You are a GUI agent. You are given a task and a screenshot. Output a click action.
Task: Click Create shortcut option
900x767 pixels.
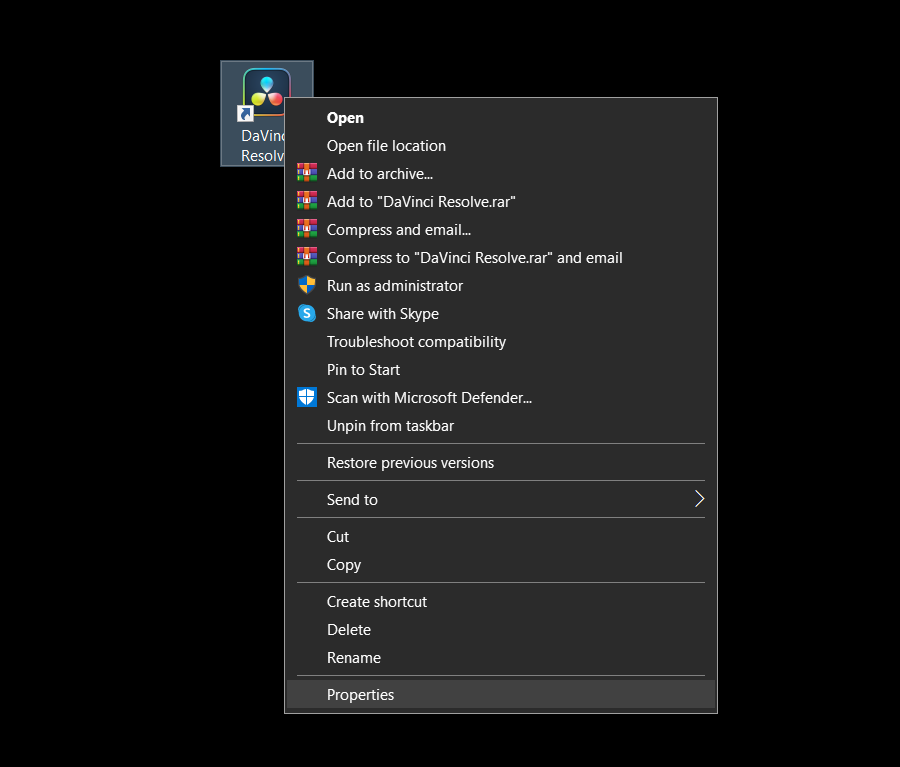(x=376, y=602)
